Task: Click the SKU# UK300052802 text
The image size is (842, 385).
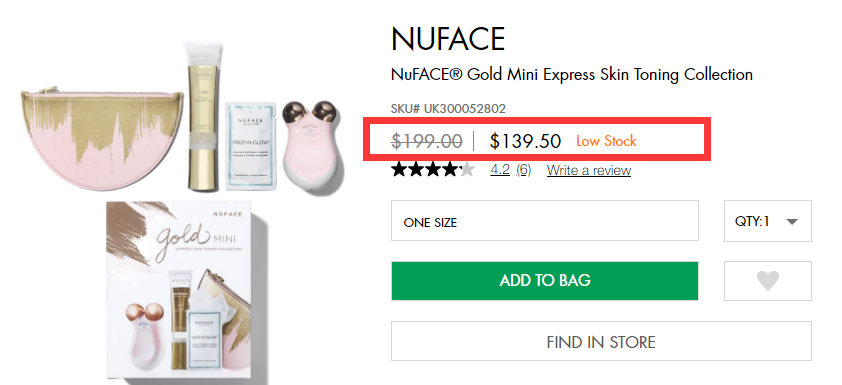Action: click(x=448, y=108)
